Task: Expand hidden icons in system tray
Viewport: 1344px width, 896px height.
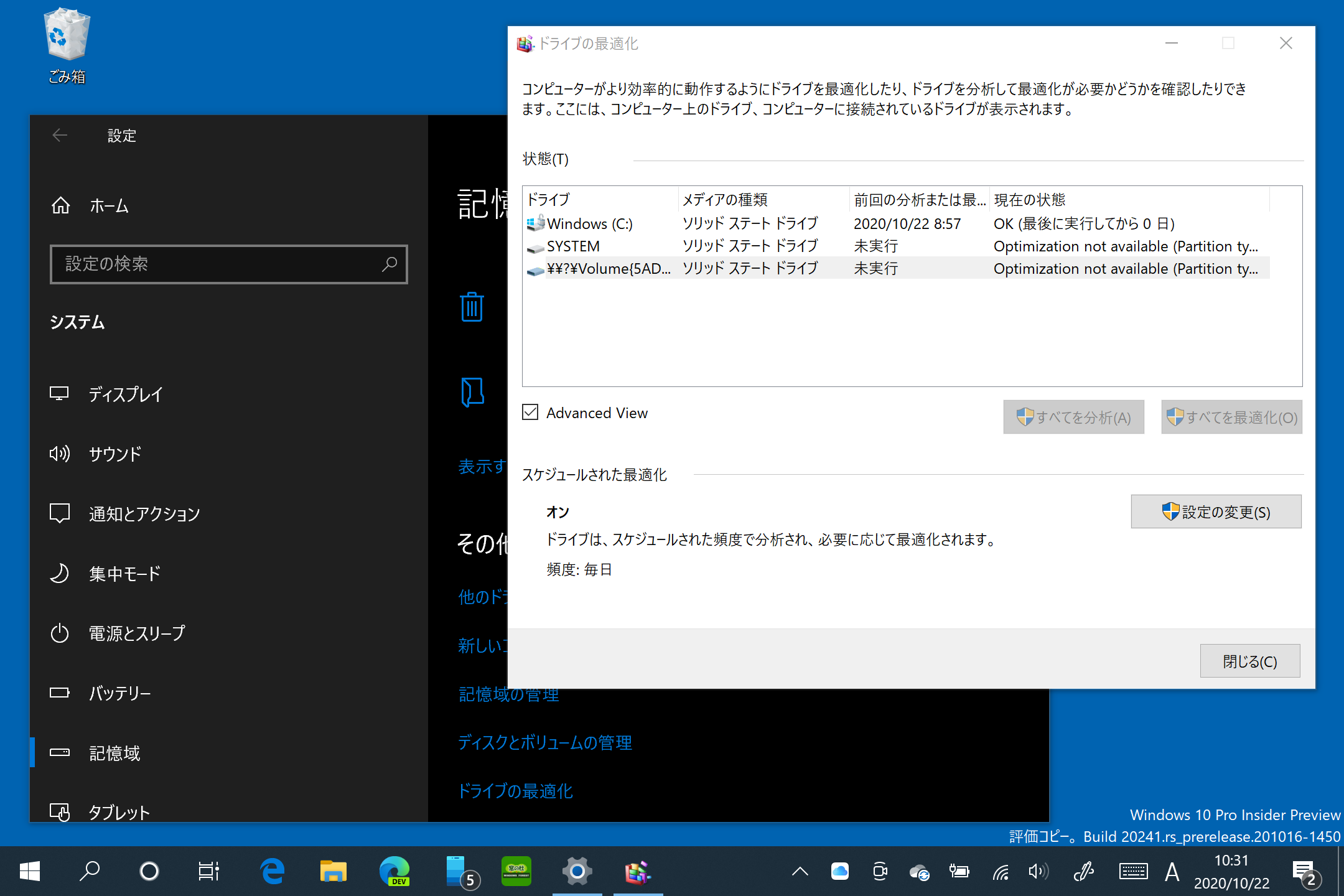Action: 800,871
